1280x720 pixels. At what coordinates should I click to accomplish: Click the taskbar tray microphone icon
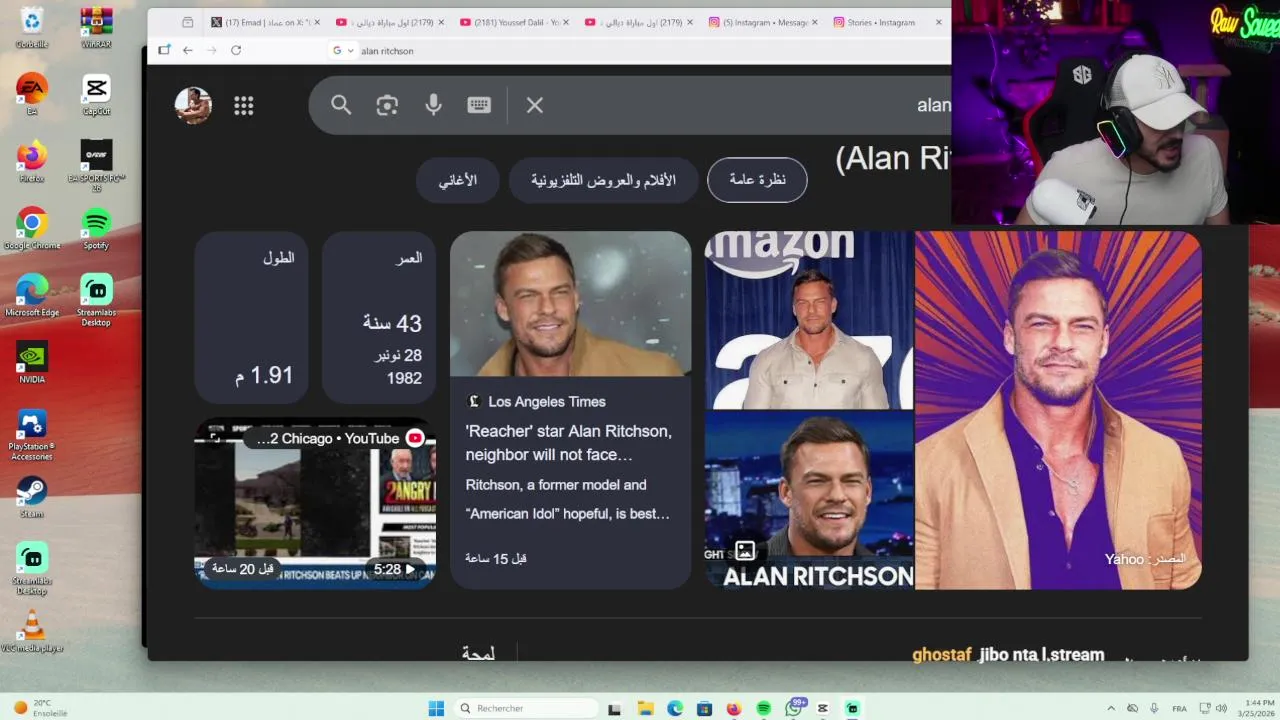point(1155,708)
